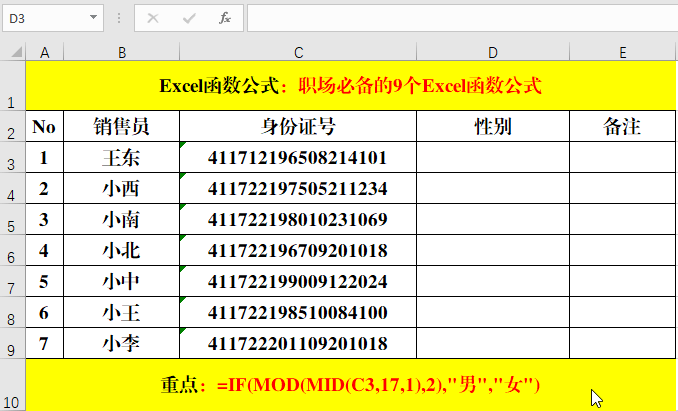
Task: Select column D header
Action: pyautogui.click(x=493, y=52)
